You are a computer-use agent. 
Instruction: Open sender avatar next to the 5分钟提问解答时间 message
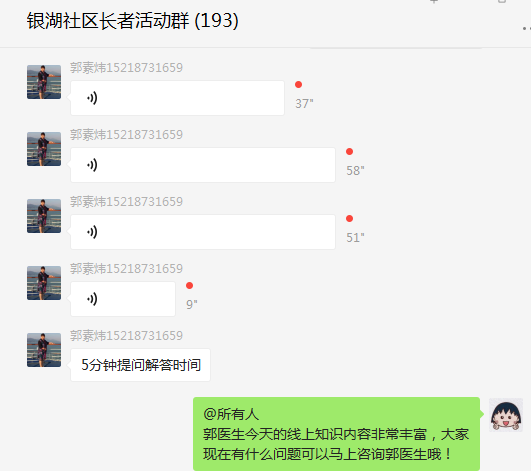pos(44,350)
